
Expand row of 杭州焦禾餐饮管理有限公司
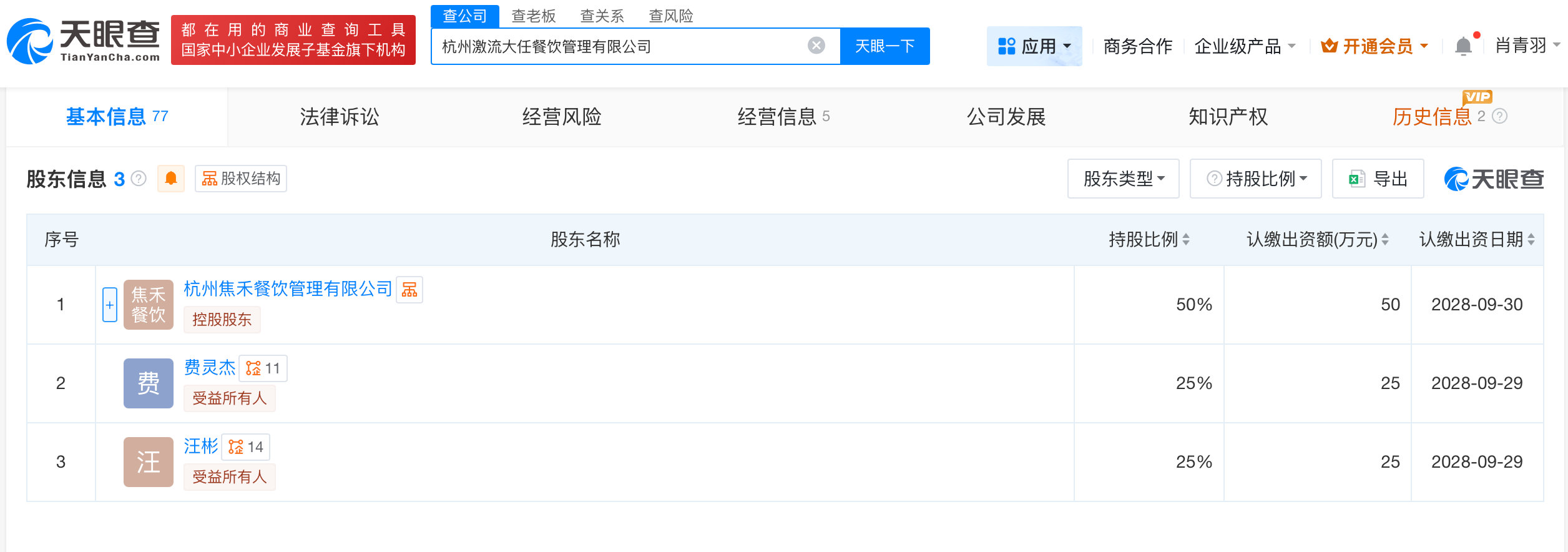[110, 305]
